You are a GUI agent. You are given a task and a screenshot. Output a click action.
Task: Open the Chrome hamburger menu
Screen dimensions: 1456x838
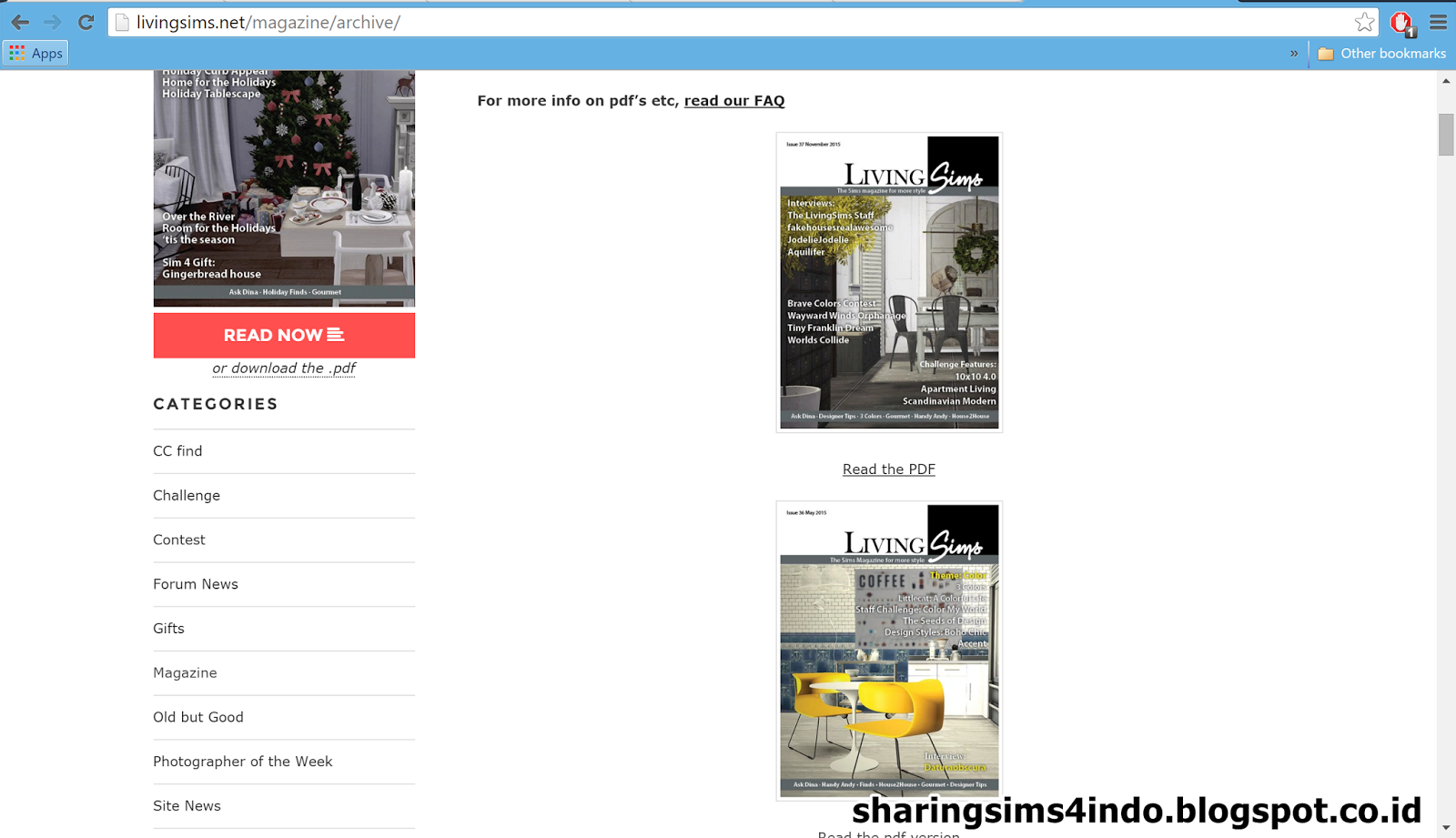pos(1438,22)
